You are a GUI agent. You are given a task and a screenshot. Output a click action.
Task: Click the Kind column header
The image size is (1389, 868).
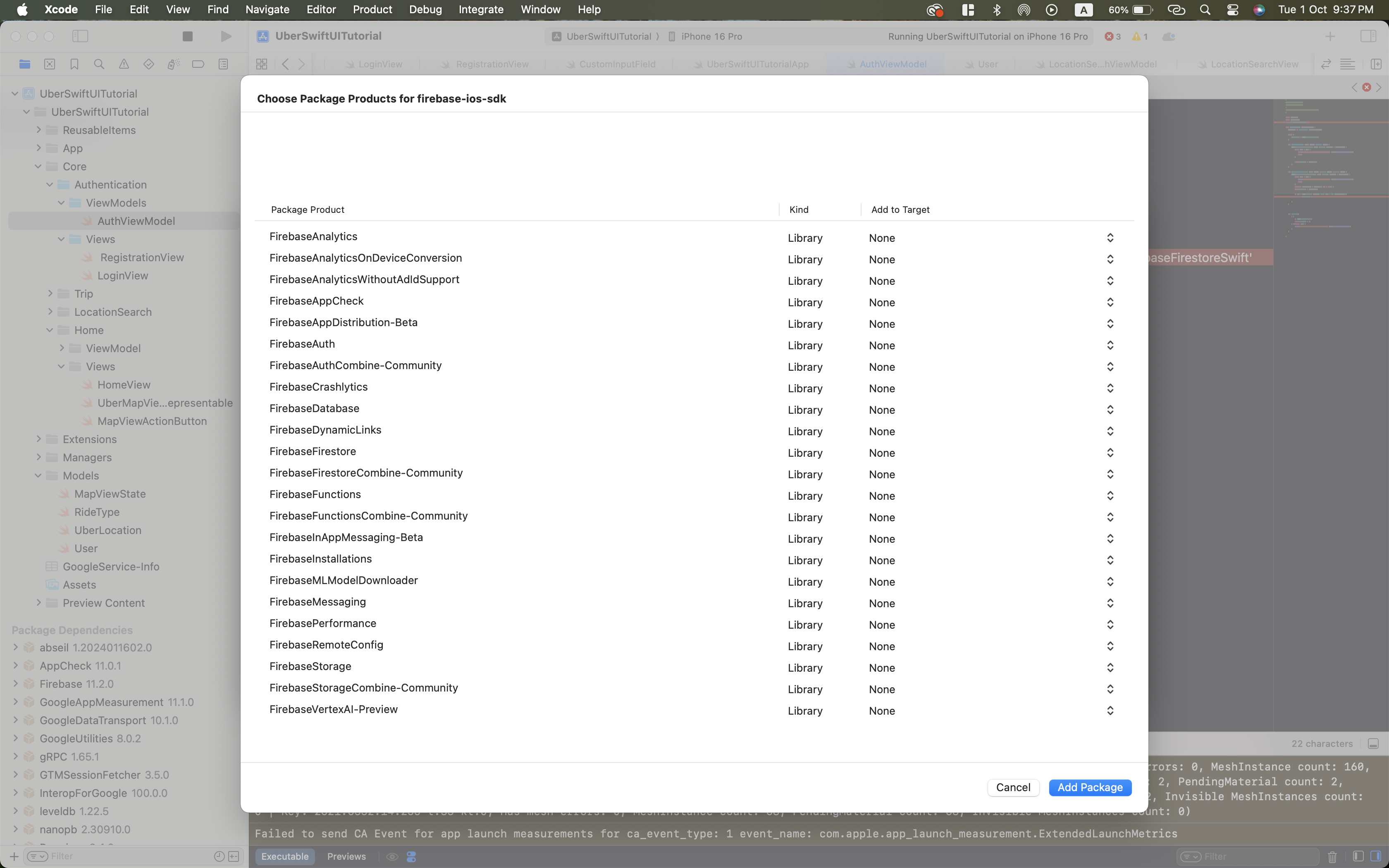click(x=799, y=210)
